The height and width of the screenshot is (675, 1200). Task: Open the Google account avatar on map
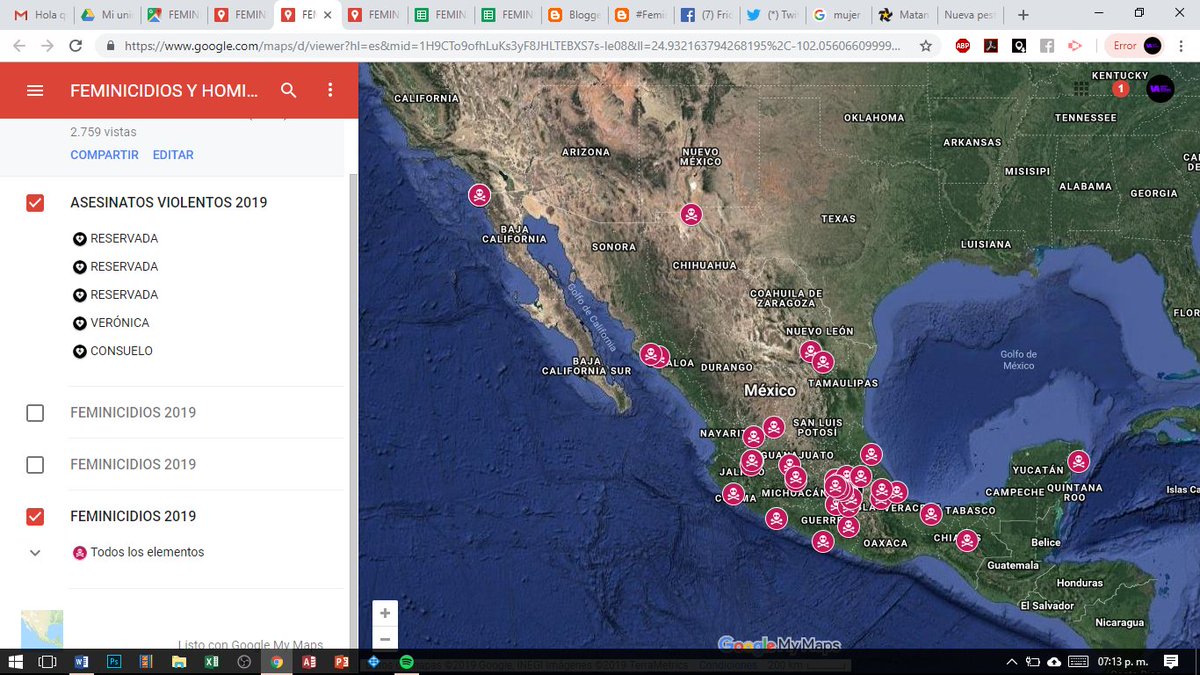coord(1160,89)
